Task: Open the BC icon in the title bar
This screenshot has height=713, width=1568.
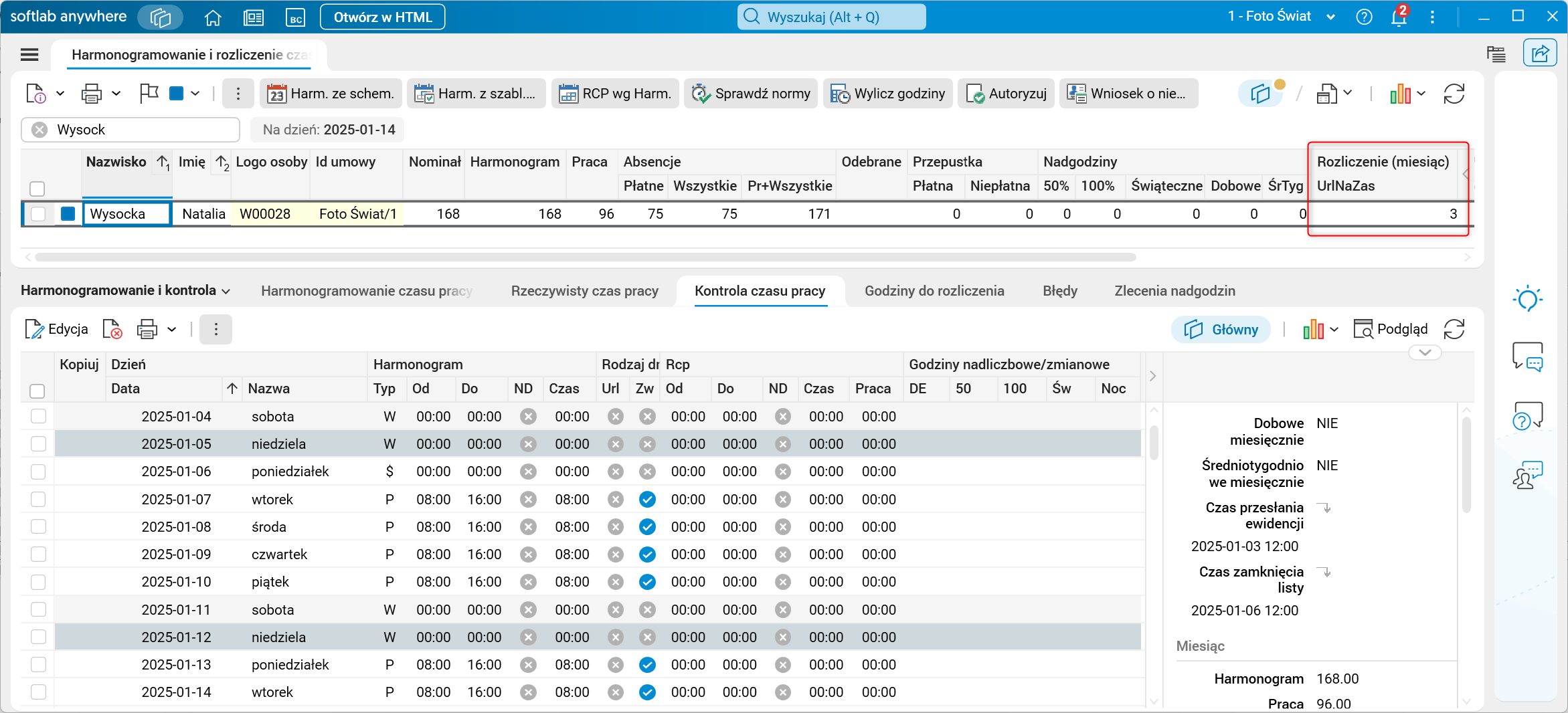Action: [x=295, y=17]
